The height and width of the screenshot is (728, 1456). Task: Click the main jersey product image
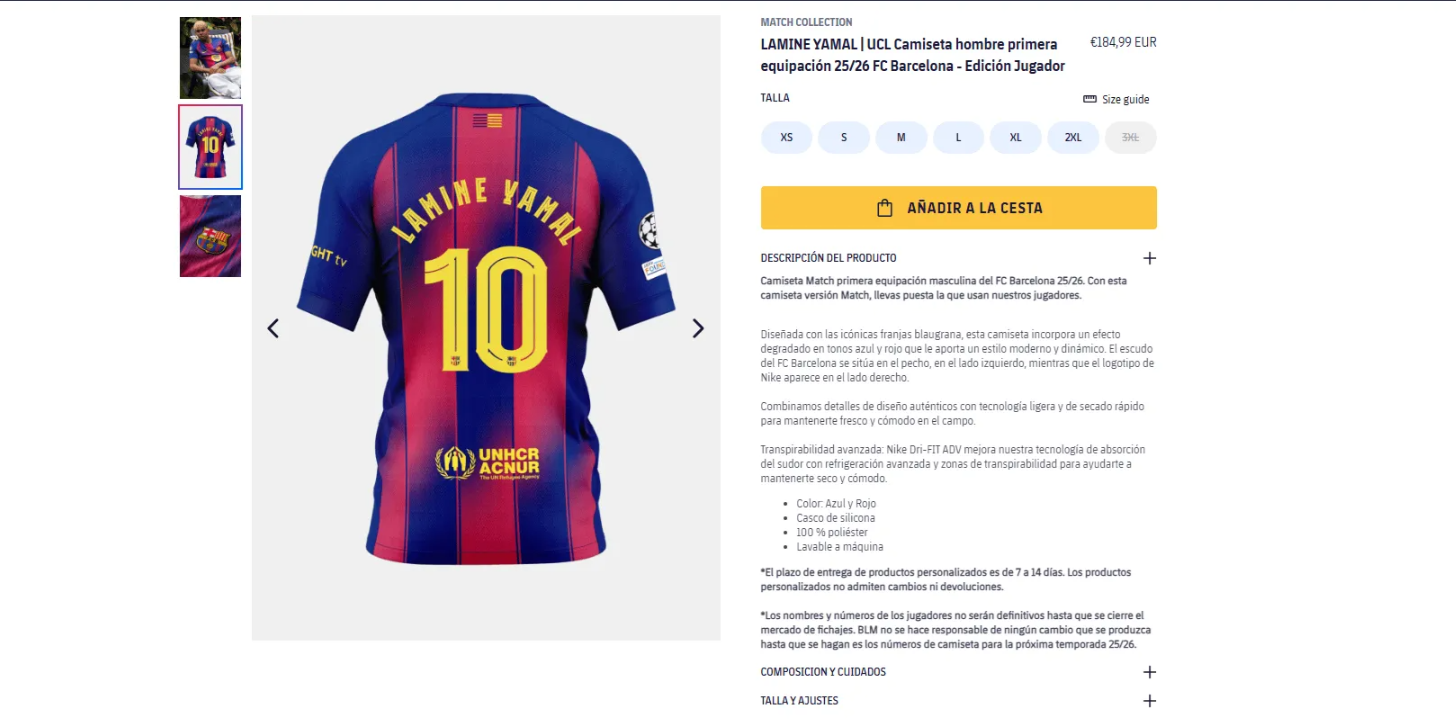point(486,328)
